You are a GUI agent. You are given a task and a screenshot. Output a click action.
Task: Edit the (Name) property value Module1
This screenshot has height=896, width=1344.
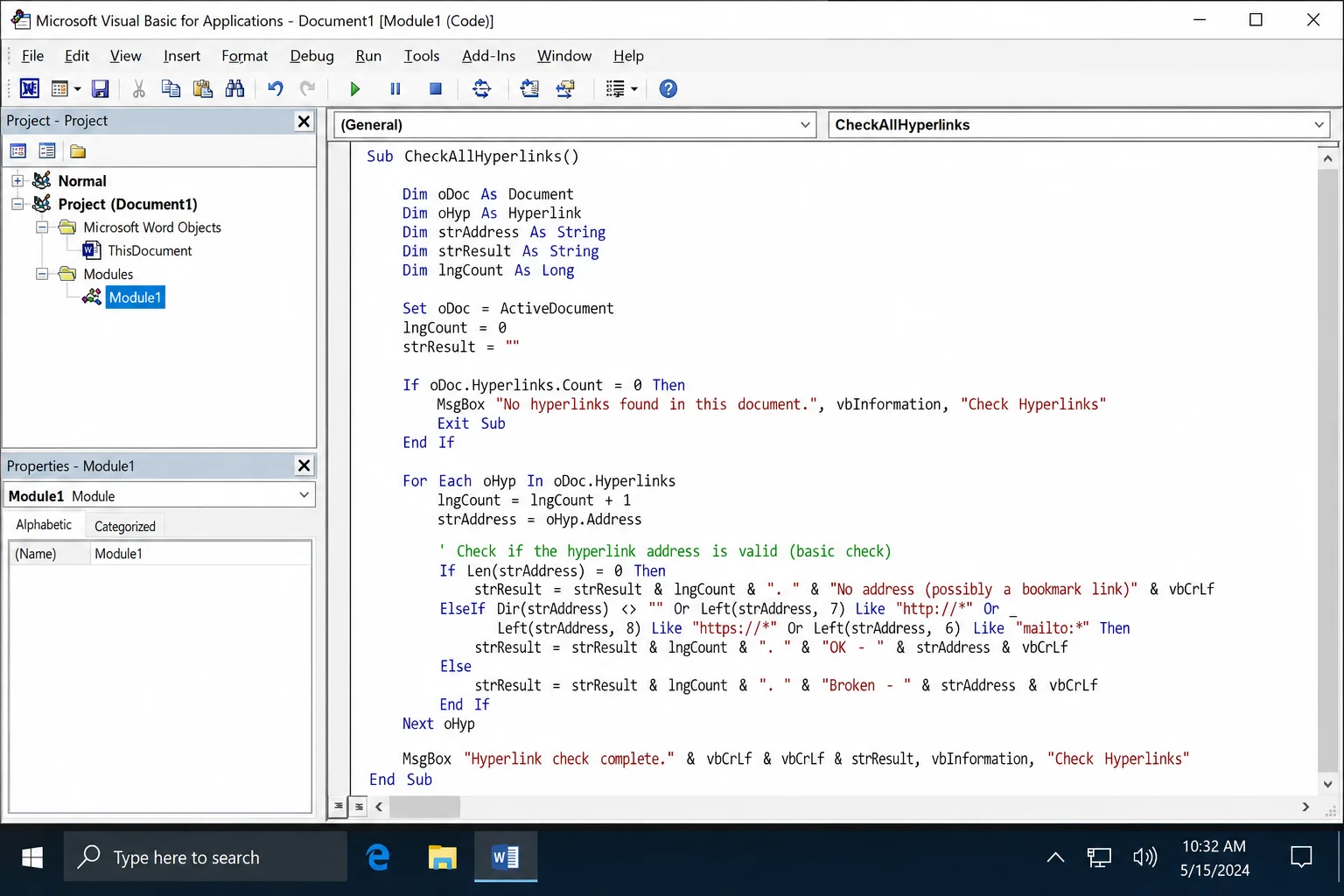pos(200,554)
